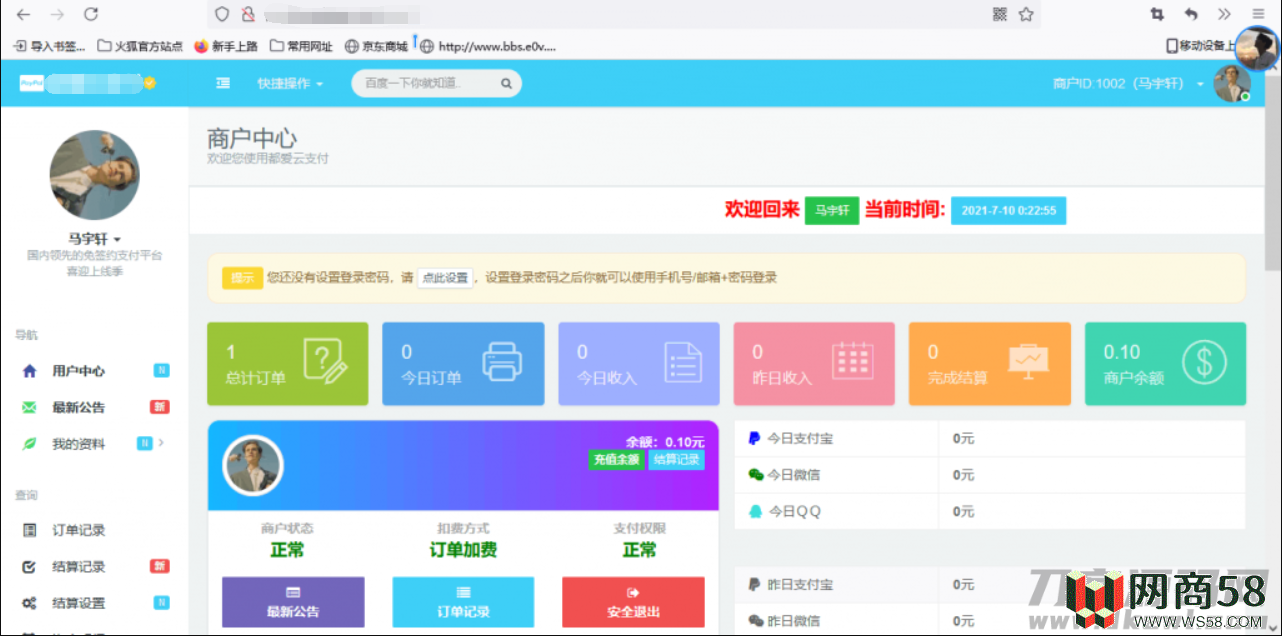Open the 新手上路 Firefox bookmark
Viewport: 1282px width, 636px height.
click(226, 46)
